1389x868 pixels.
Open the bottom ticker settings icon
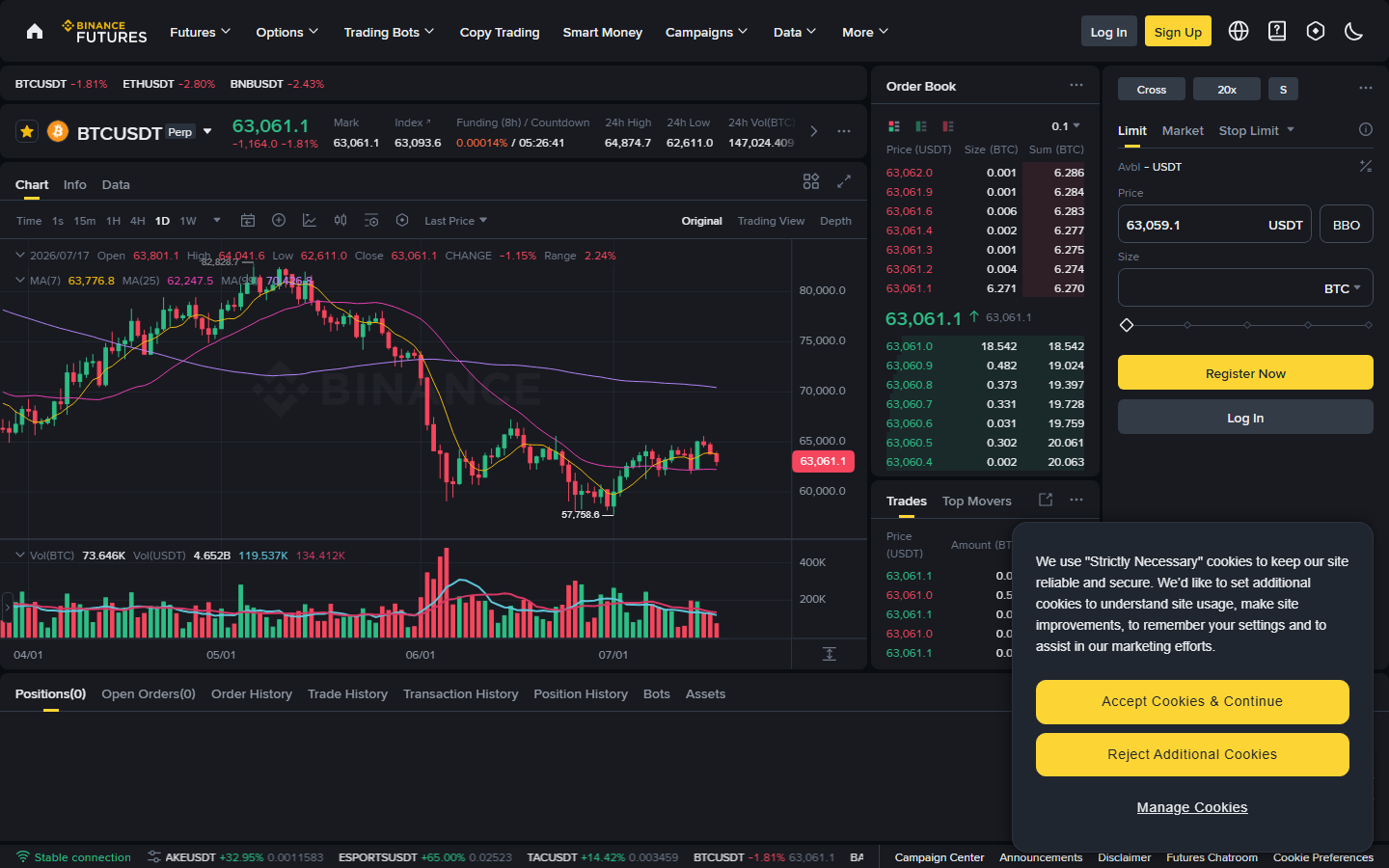tap(153, 857)
